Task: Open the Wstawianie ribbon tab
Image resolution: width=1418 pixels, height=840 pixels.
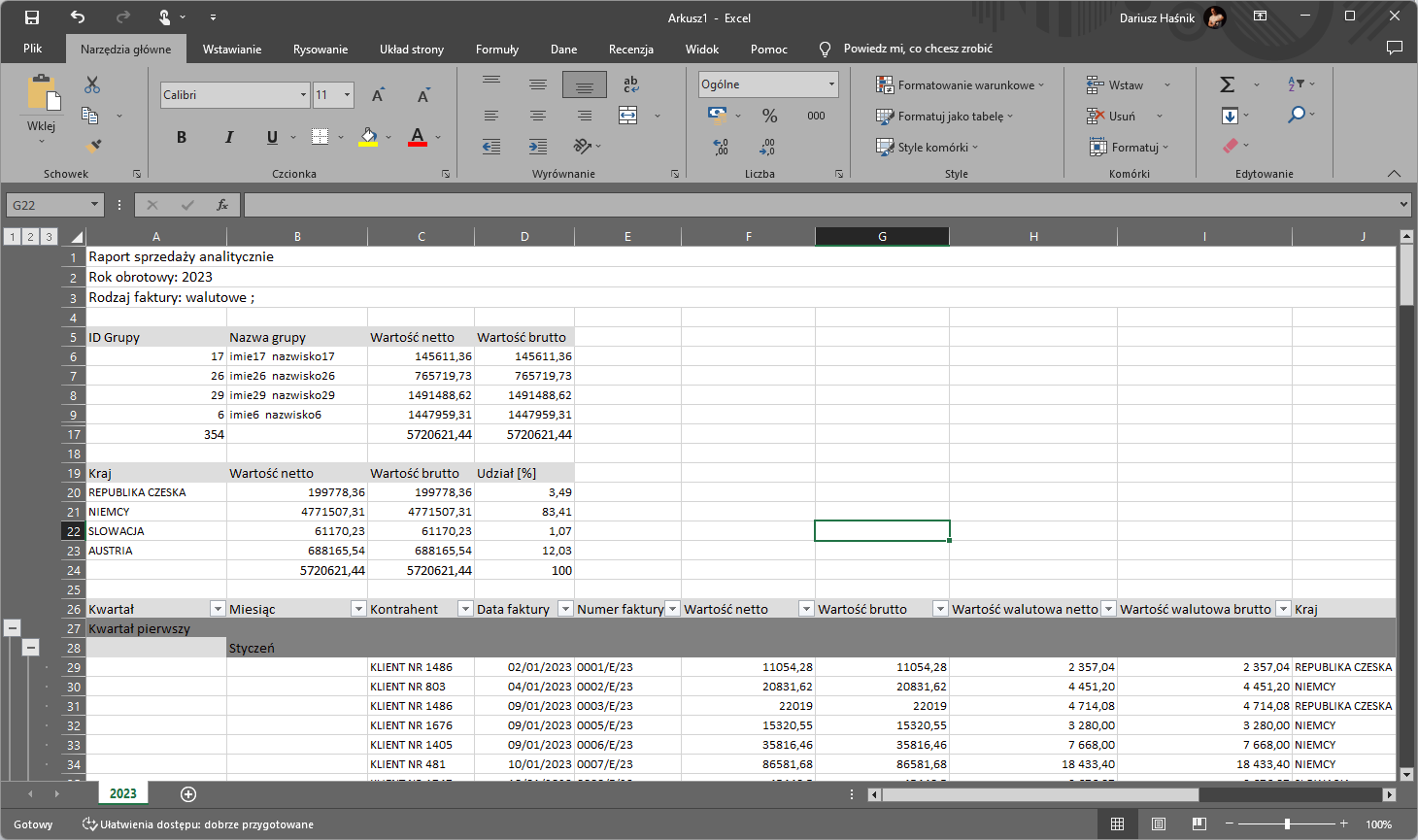Action: (231, 50)
